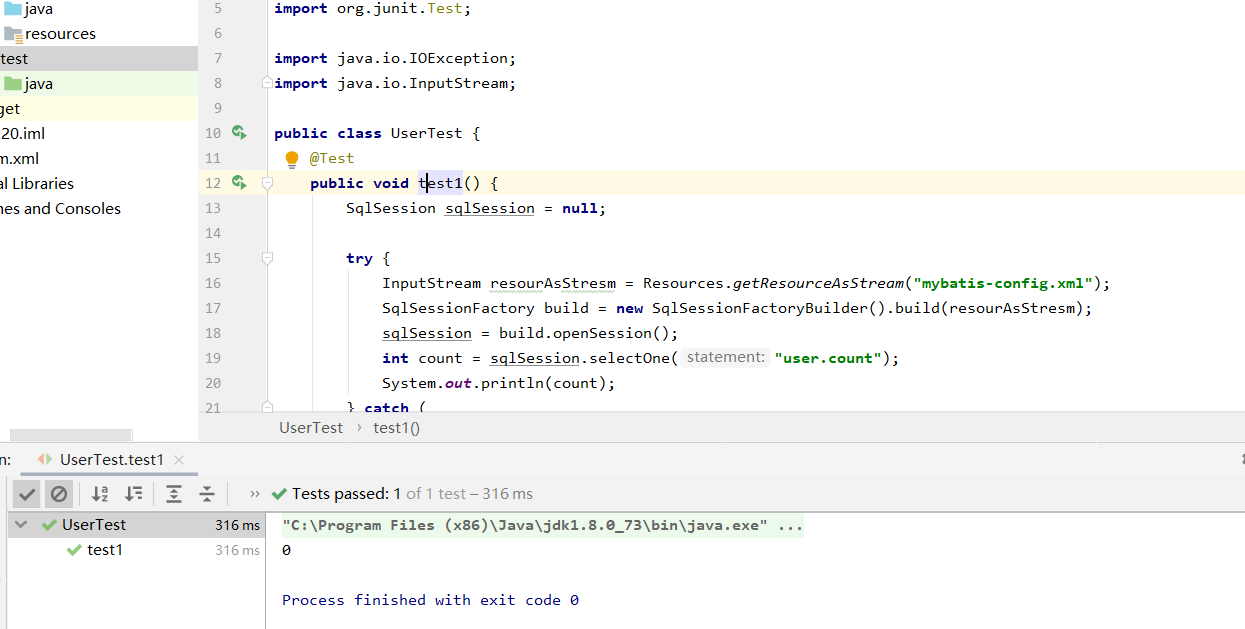Place the caret on the UserTest class name

(x=427, y=133)
